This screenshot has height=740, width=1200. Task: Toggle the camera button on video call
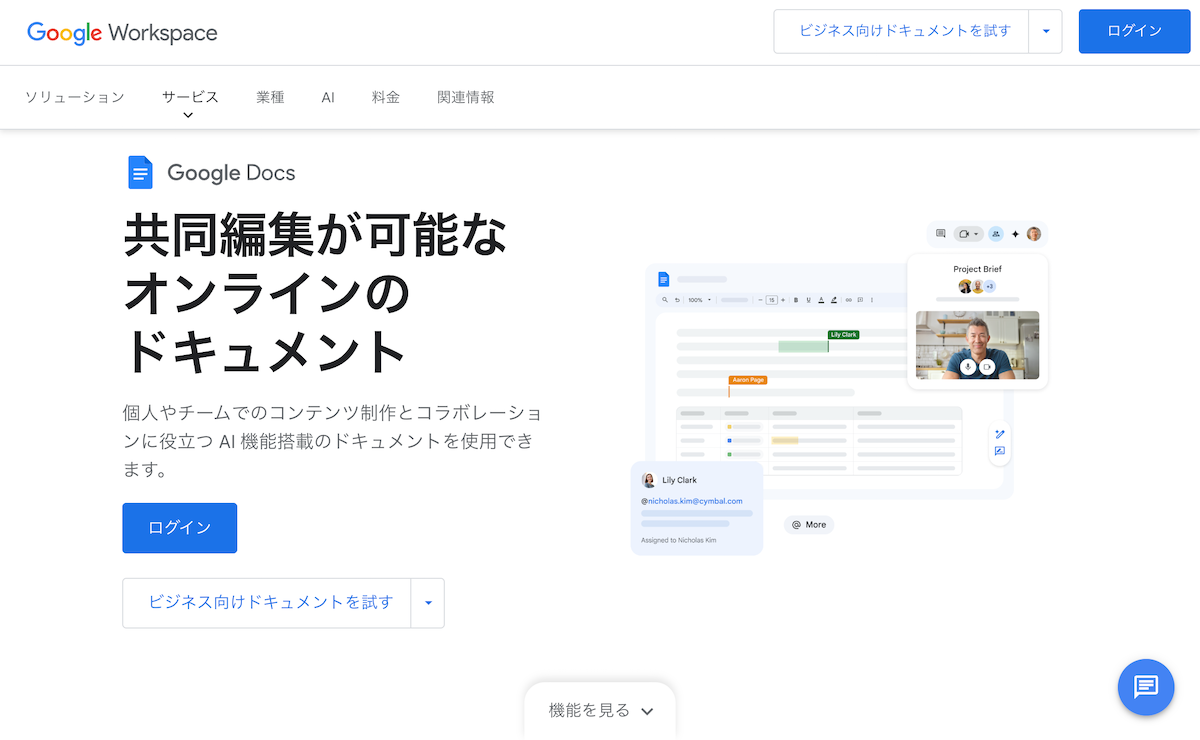987,367
